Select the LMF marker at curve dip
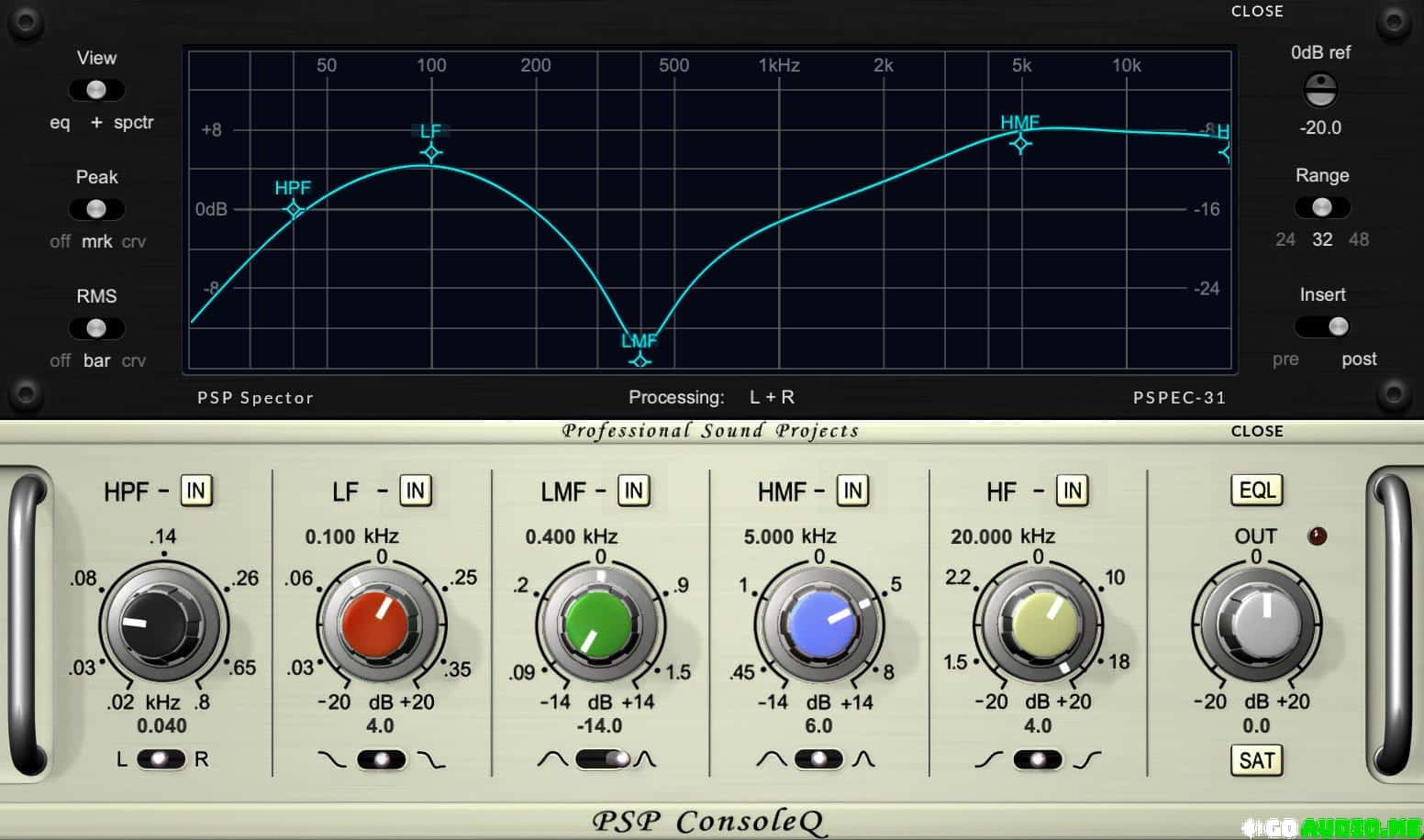This screenshot has height=840, width=1424. pos(640,360)
